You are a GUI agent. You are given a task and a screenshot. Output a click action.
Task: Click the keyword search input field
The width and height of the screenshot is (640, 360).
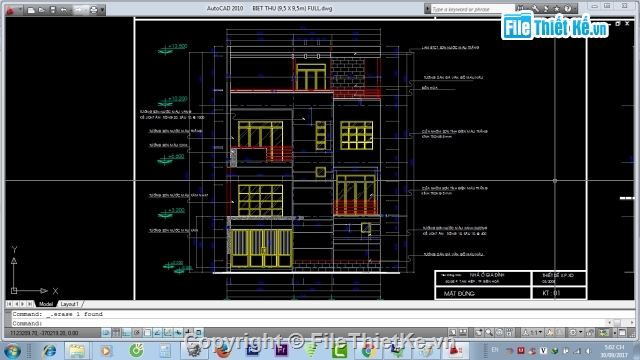coord(471,9)
